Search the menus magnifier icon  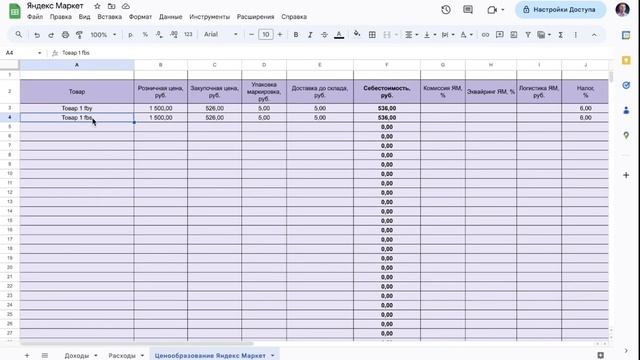[x=19, y=35]
